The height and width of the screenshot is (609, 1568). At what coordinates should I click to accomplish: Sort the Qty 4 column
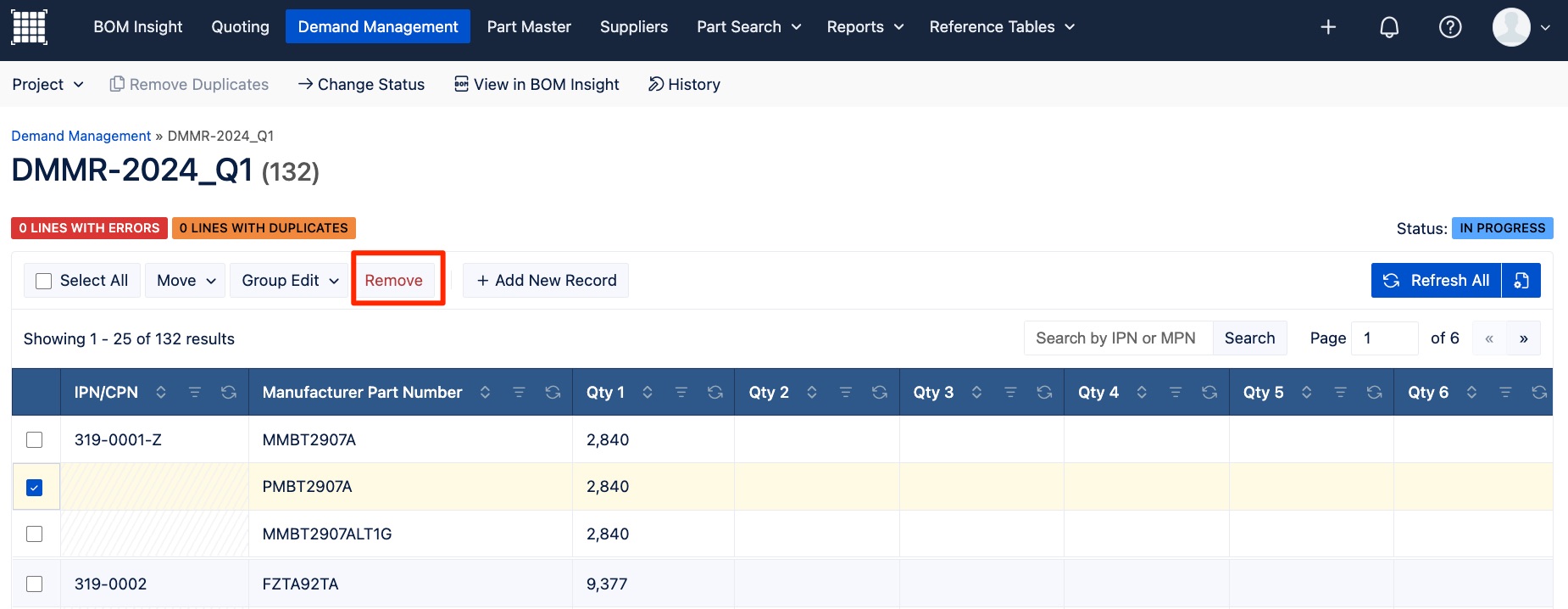(x=1142, y=392)
